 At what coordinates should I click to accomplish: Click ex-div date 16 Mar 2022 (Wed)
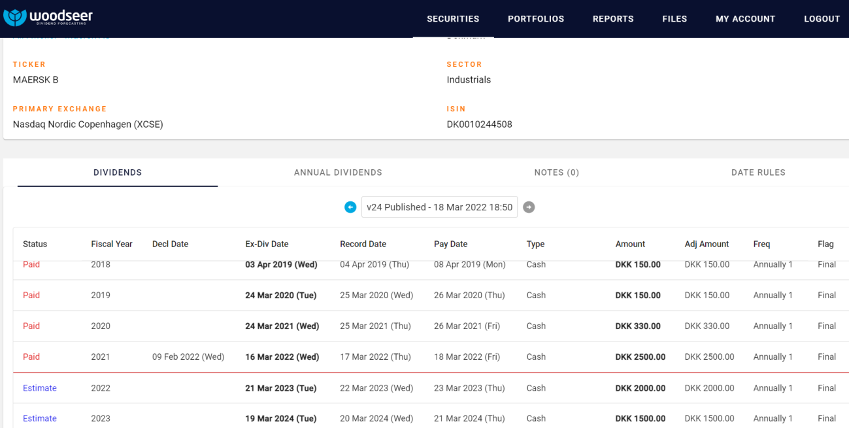[x=282, y=357]
